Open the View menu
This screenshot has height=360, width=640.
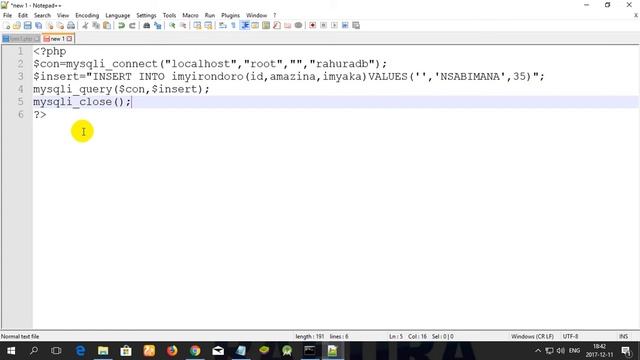click(62, 15)
